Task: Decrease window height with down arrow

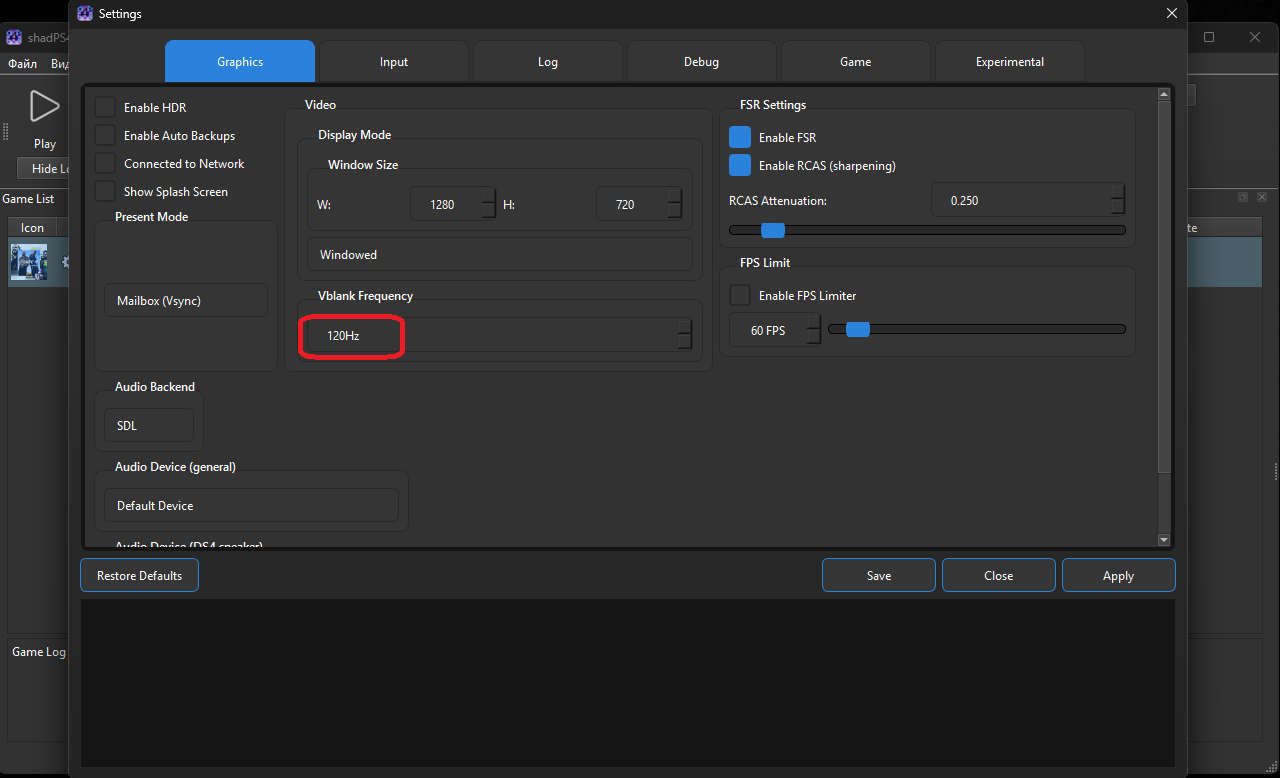Action: pyautogui.click(x=675, y=212)
